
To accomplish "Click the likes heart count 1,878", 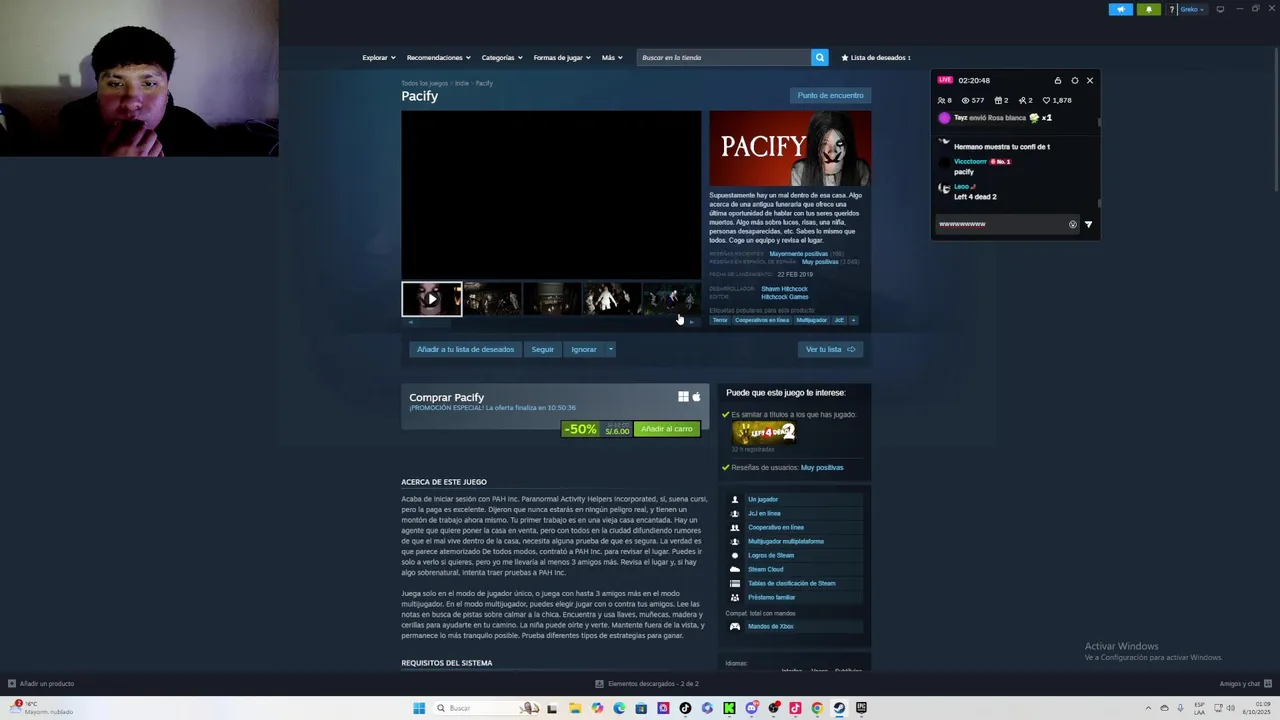I will [1057, 100].
